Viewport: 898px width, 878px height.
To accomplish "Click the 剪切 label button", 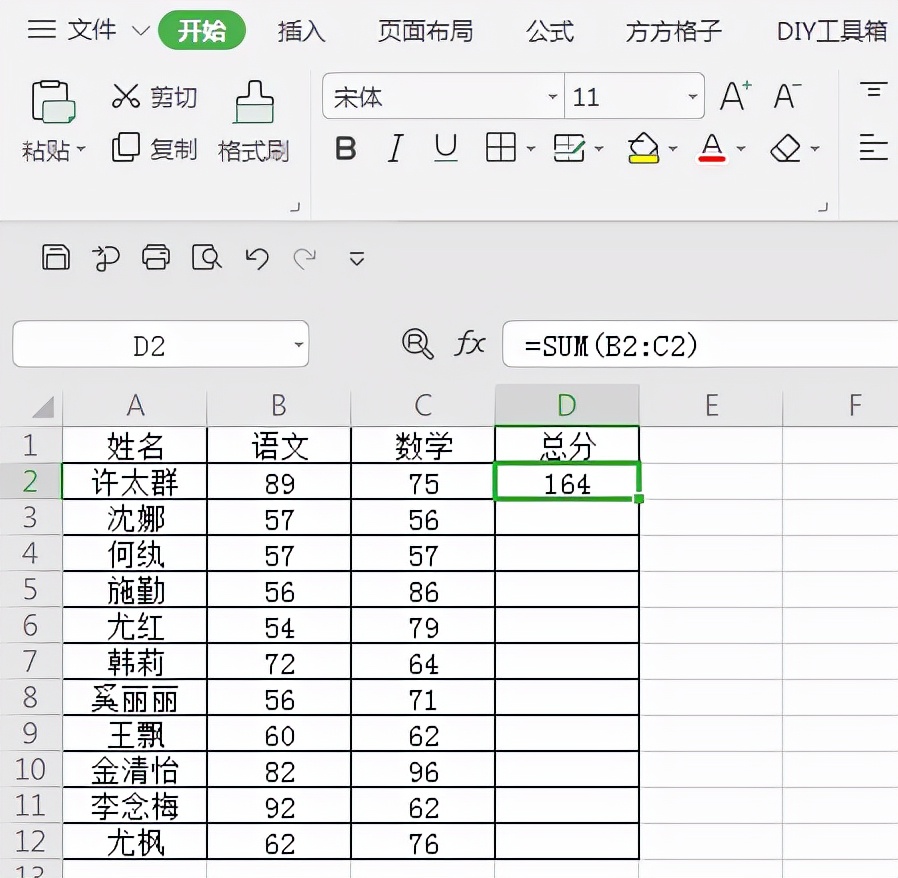I will [x=174, y=97].
